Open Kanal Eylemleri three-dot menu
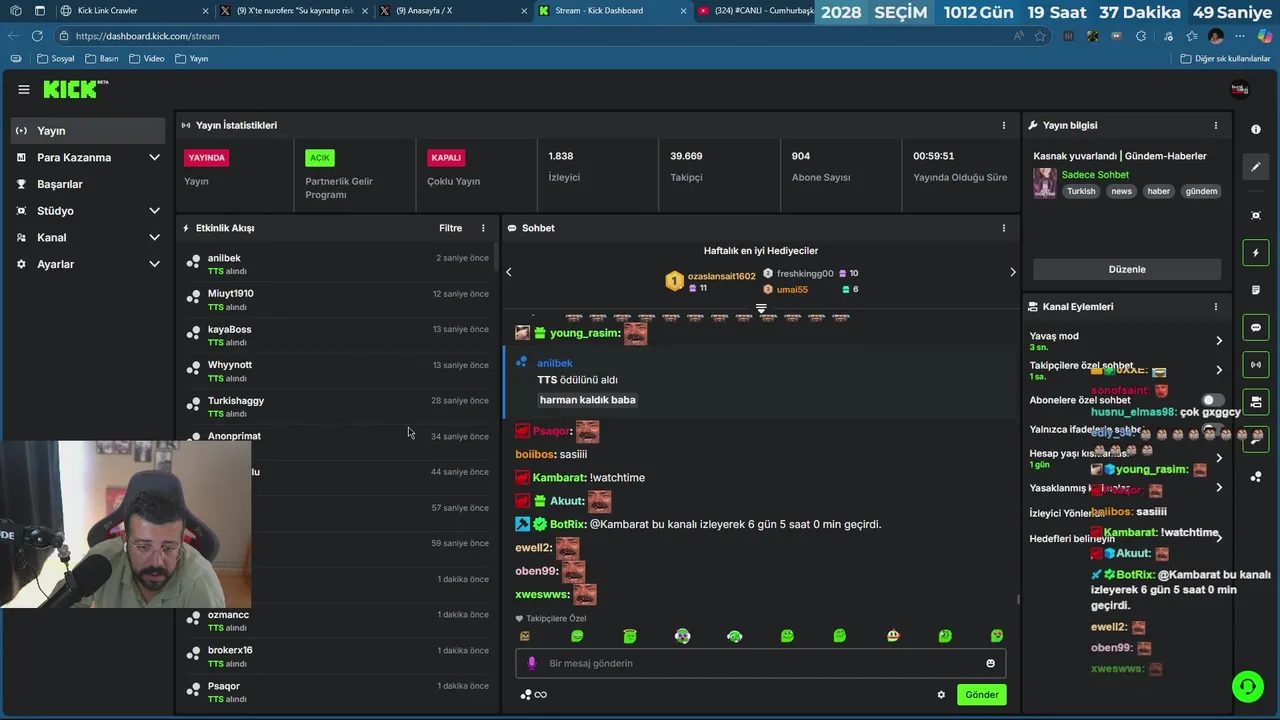 point(1216,307)
